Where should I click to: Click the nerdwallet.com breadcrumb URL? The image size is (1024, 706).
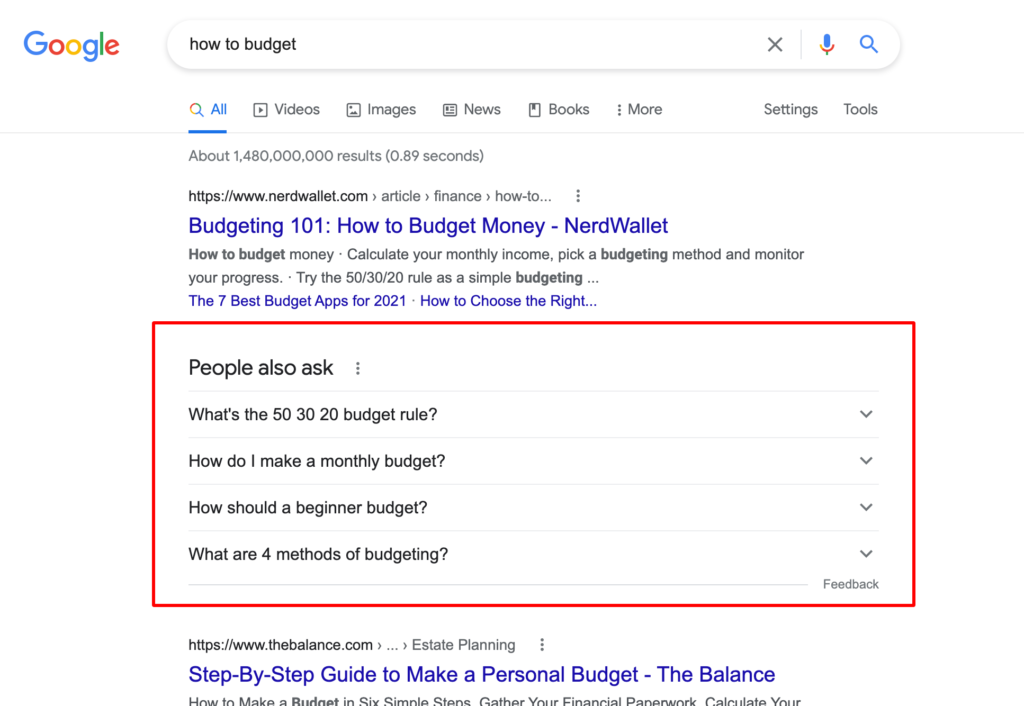pos(370,196)
